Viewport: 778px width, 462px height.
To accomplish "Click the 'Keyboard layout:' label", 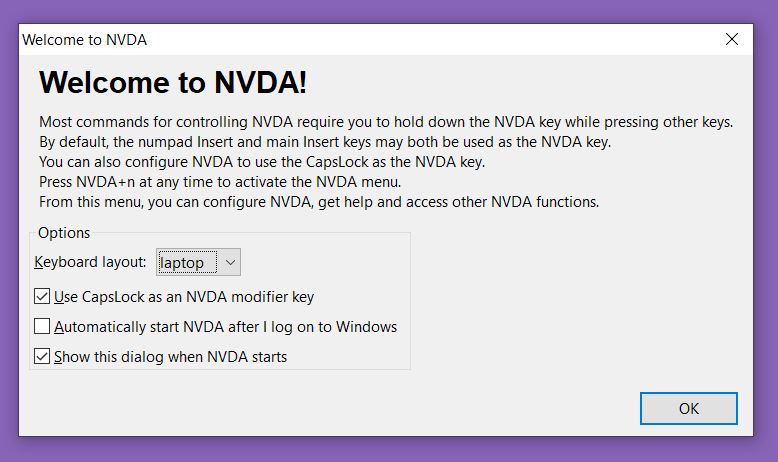I will click(90, 263).
